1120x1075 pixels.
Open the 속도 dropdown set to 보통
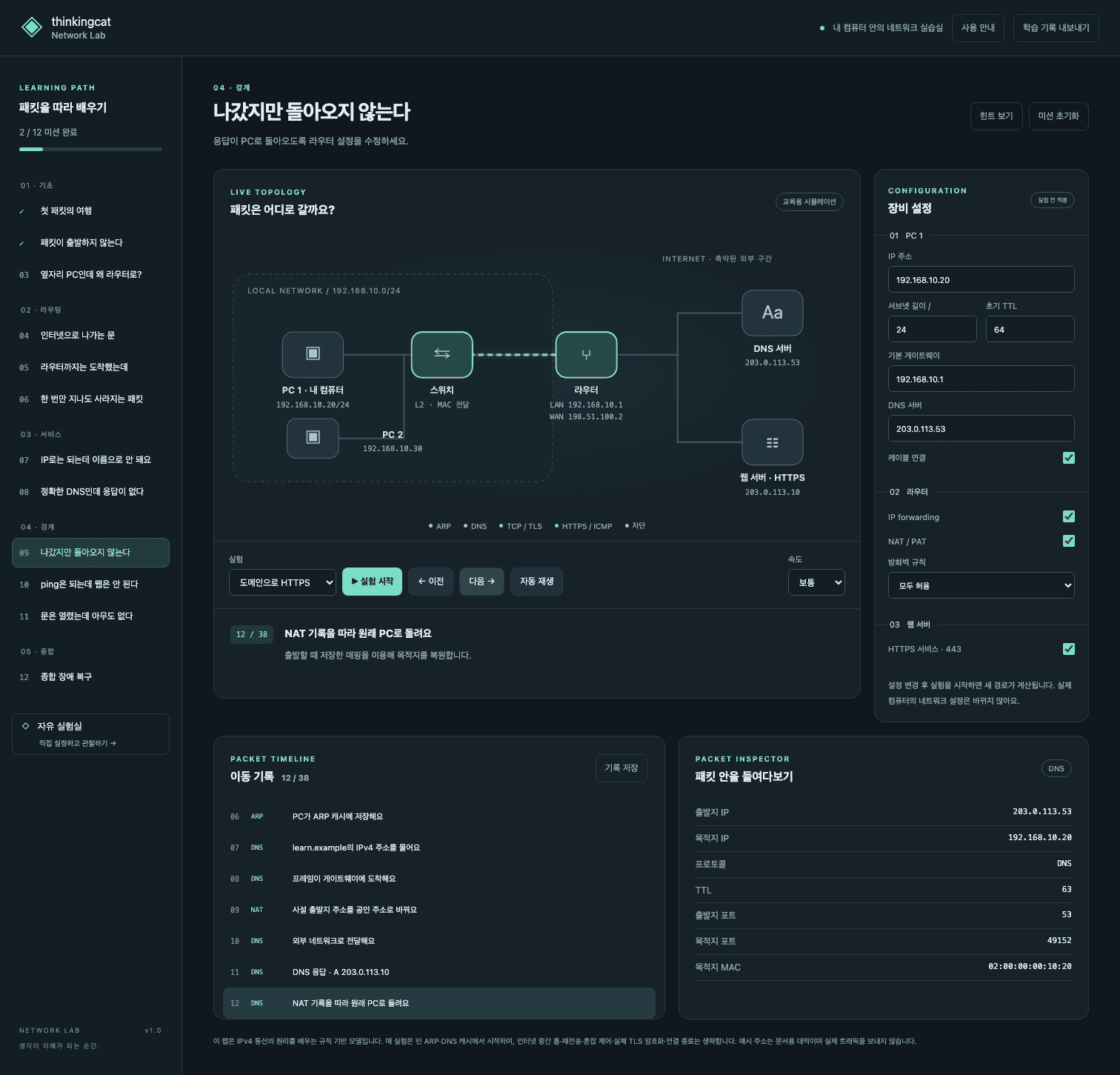[816, 582]
